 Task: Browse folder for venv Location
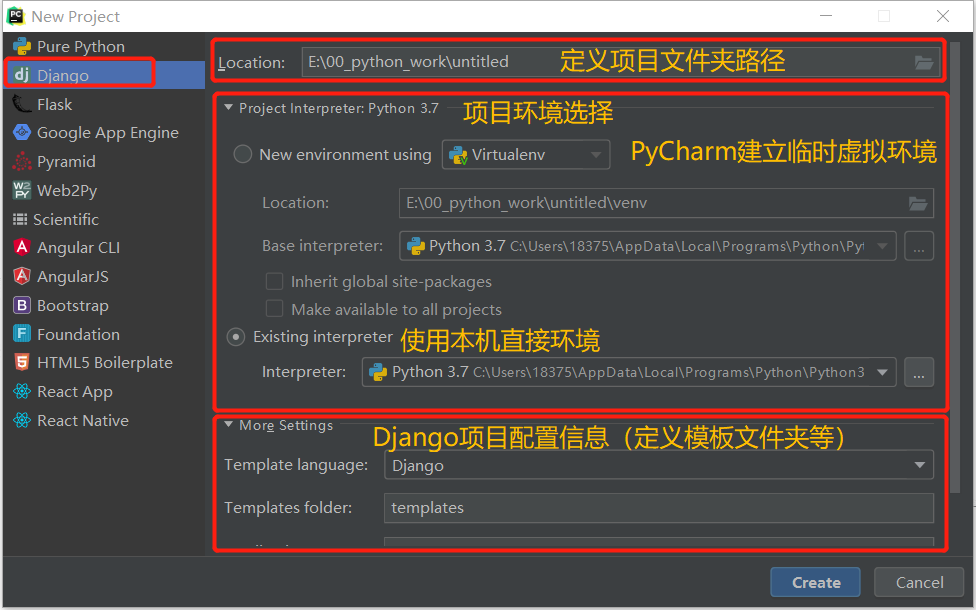point(918,204)
